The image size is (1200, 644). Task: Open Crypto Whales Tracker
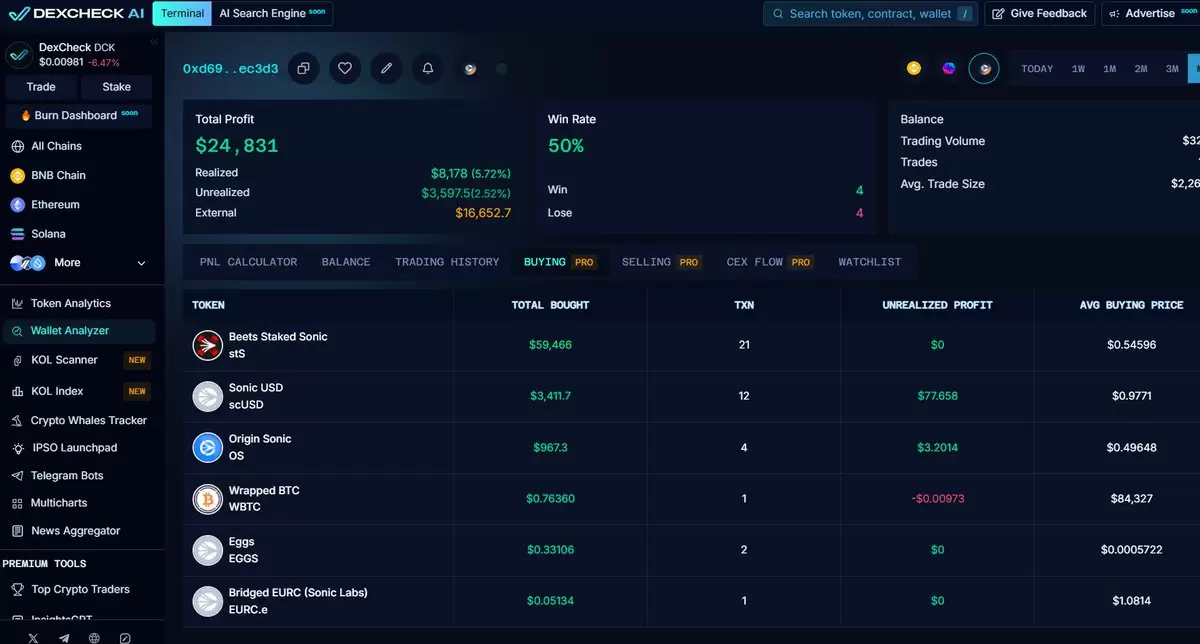(80, 420)
